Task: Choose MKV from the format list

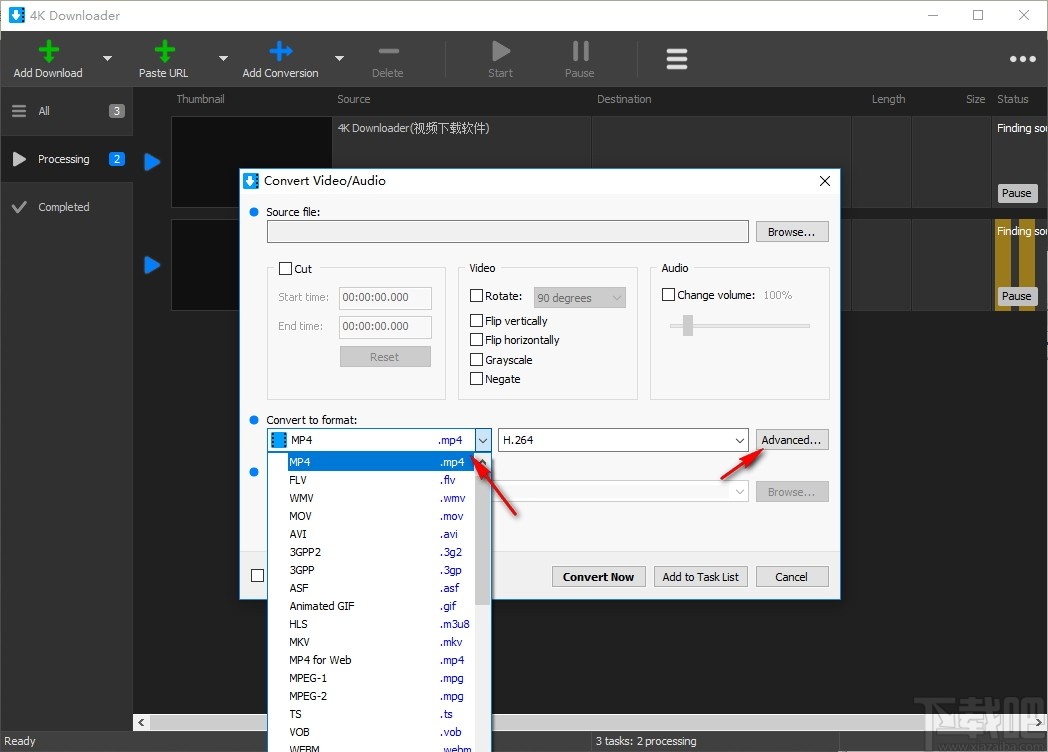Action: coord(298,642)
